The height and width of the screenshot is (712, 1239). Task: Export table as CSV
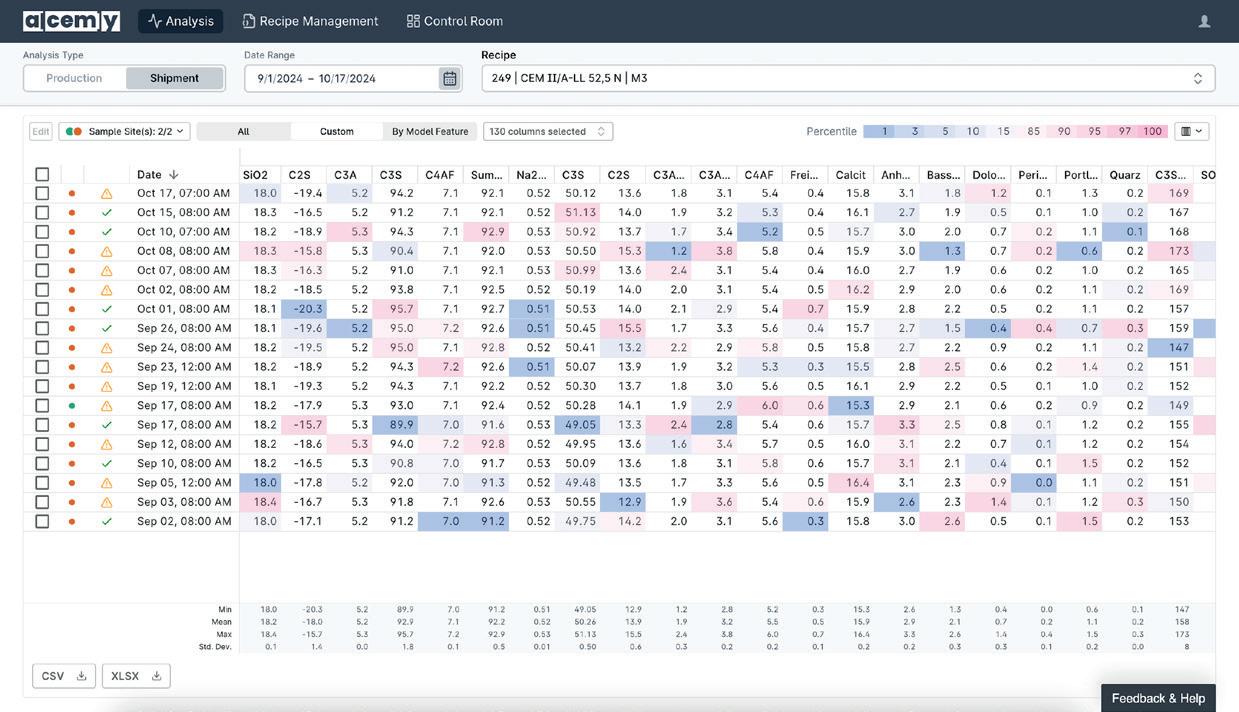tap(63, 676)
